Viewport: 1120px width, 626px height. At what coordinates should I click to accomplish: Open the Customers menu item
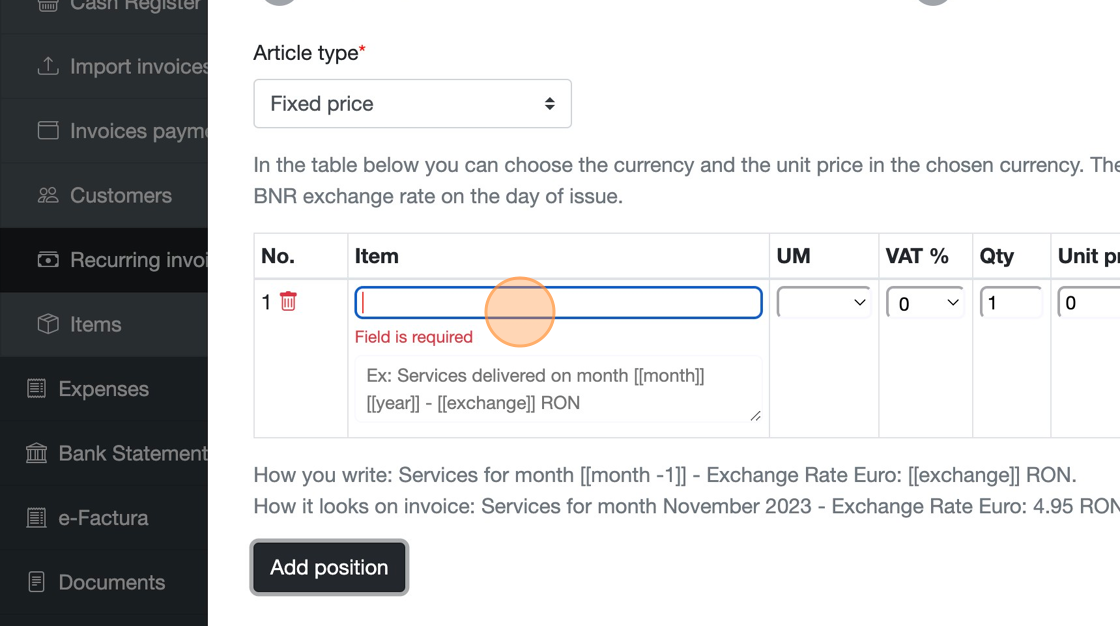point(120,195)
